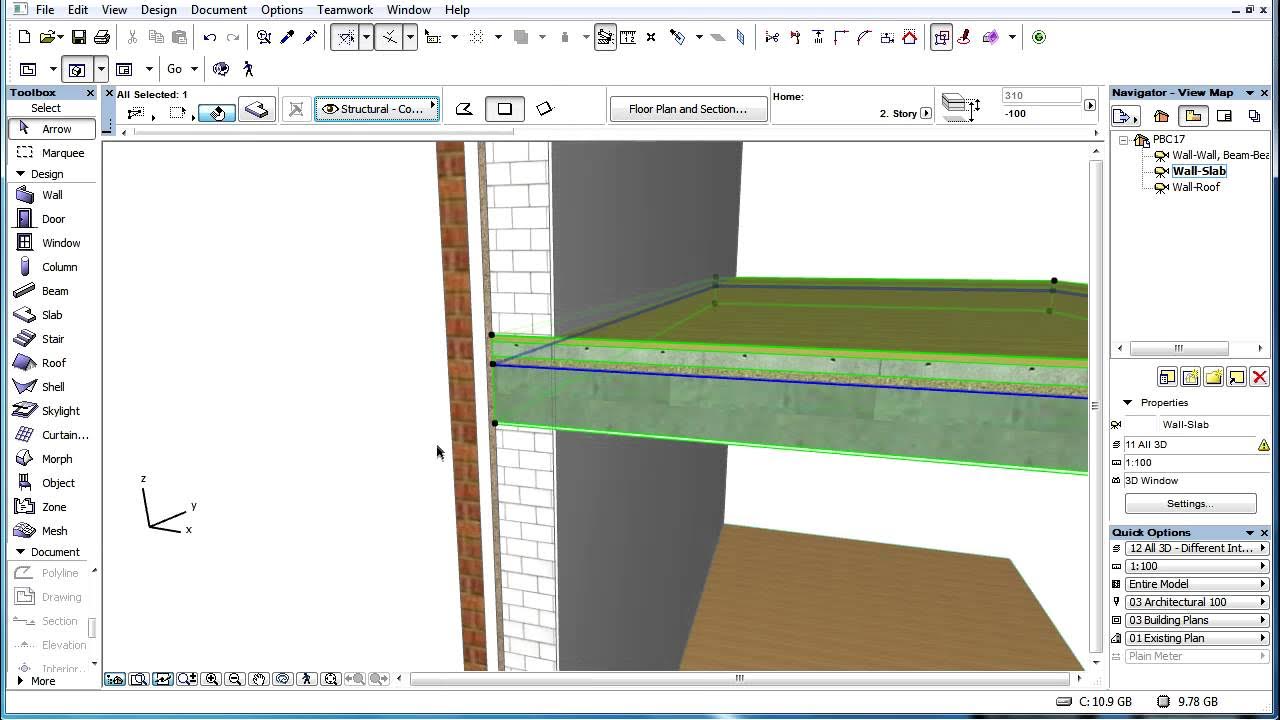The image size is (1280, 720).
Task: Select the Skylight tool
Action: pyautogui.click(x=53, y=411)
